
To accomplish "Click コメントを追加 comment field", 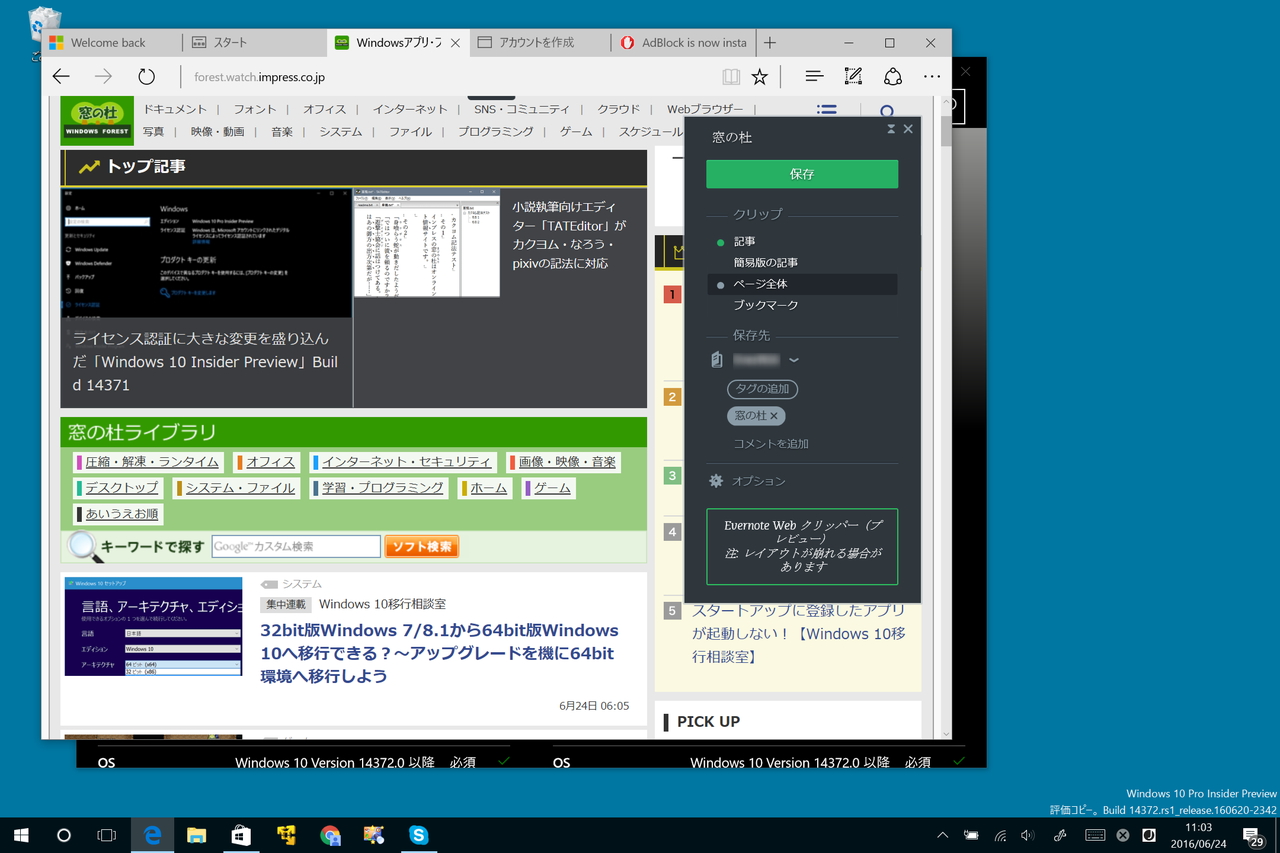I will [x=771, y=444].
